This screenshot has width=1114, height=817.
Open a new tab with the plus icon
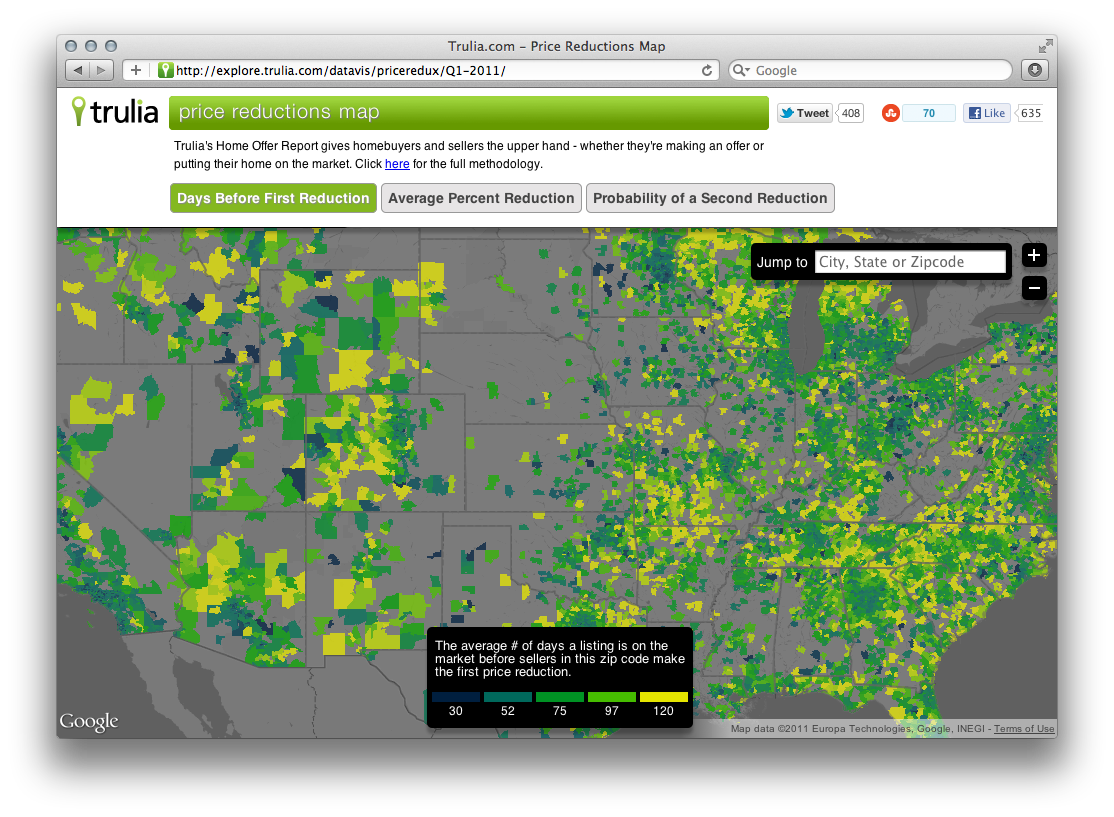click(135, 70)
